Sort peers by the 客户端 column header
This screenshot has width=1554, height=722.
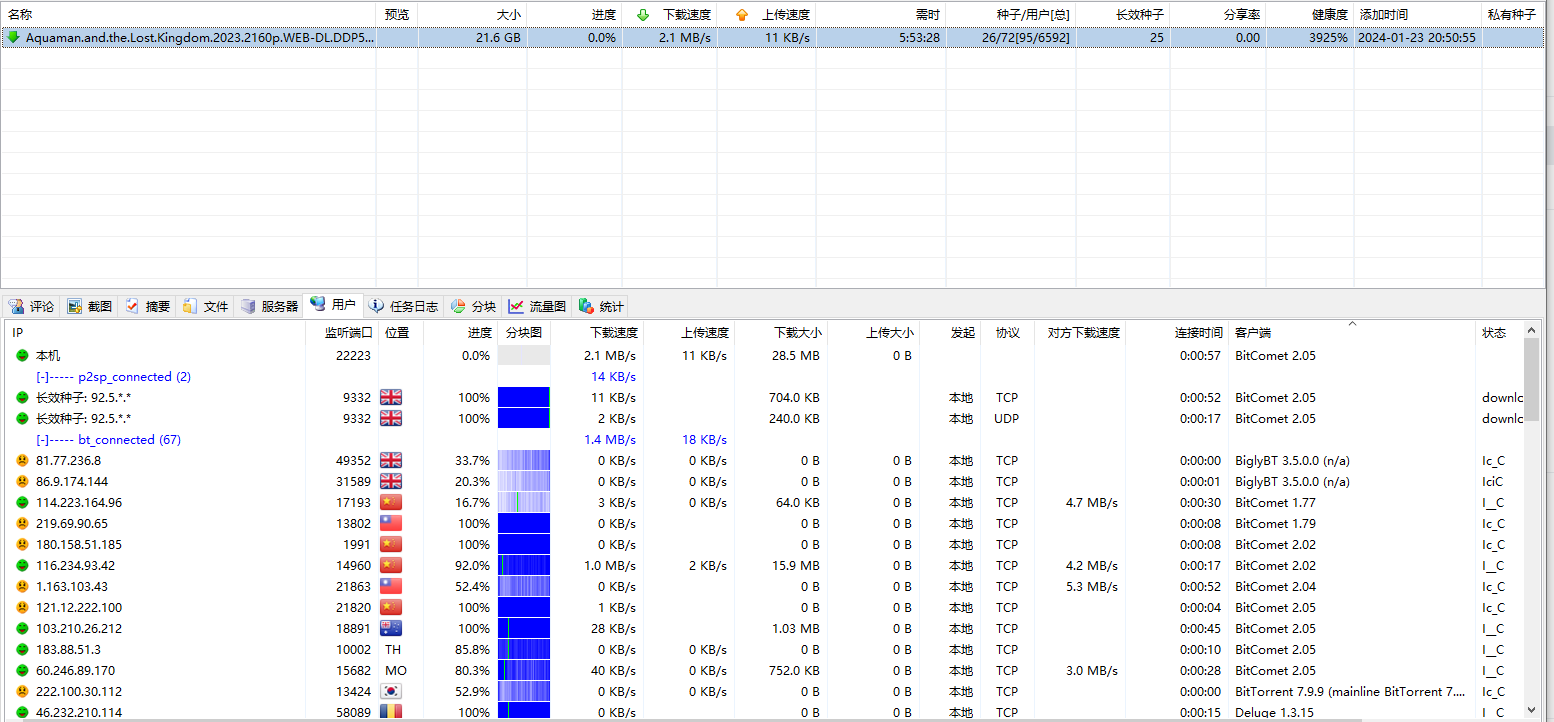pyautogui.click(x=1352, y=333)
